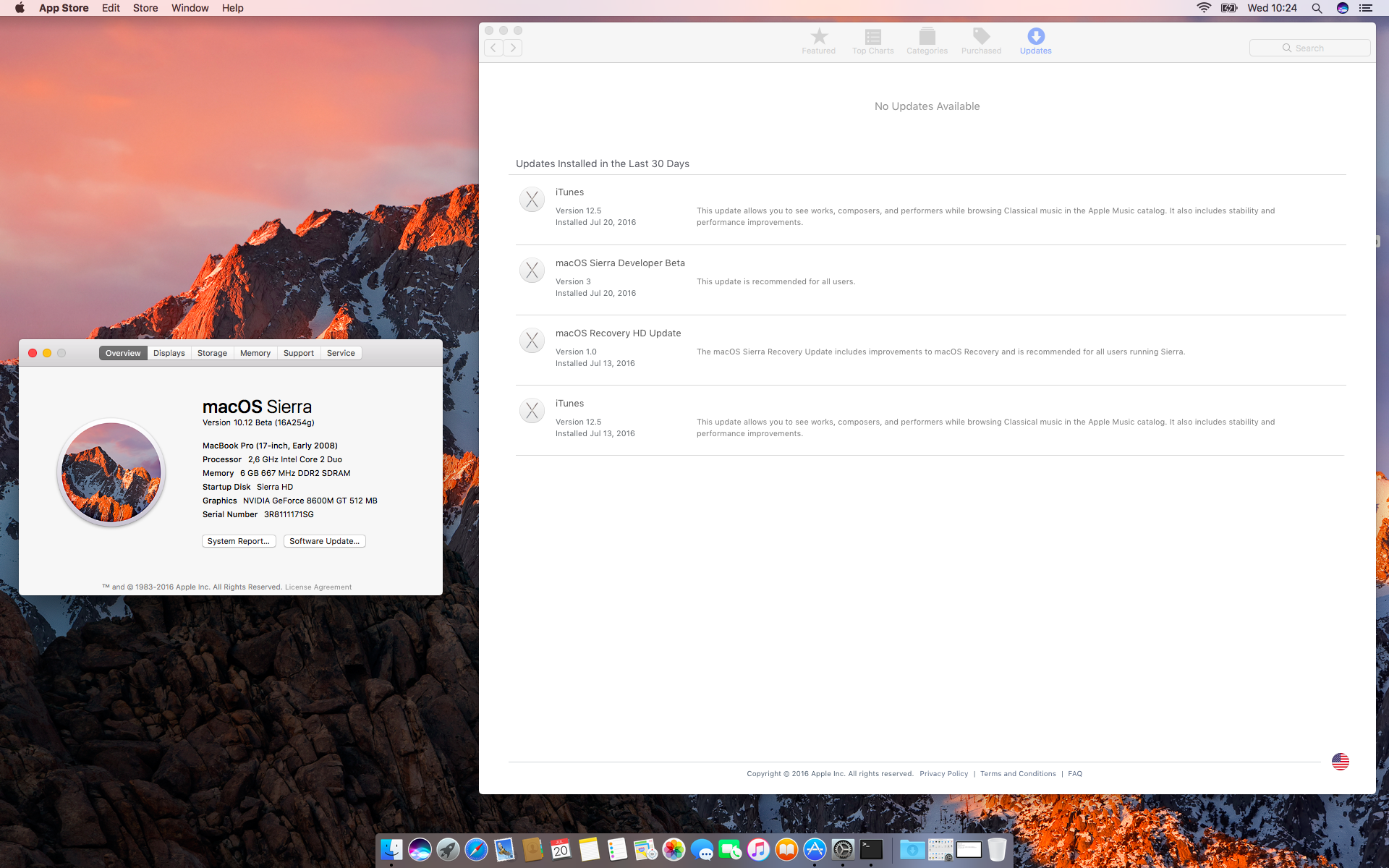This screenshot has width=1389, height=868.
Task: Open System Preferences from the Dock
Action: click(843, 849)
